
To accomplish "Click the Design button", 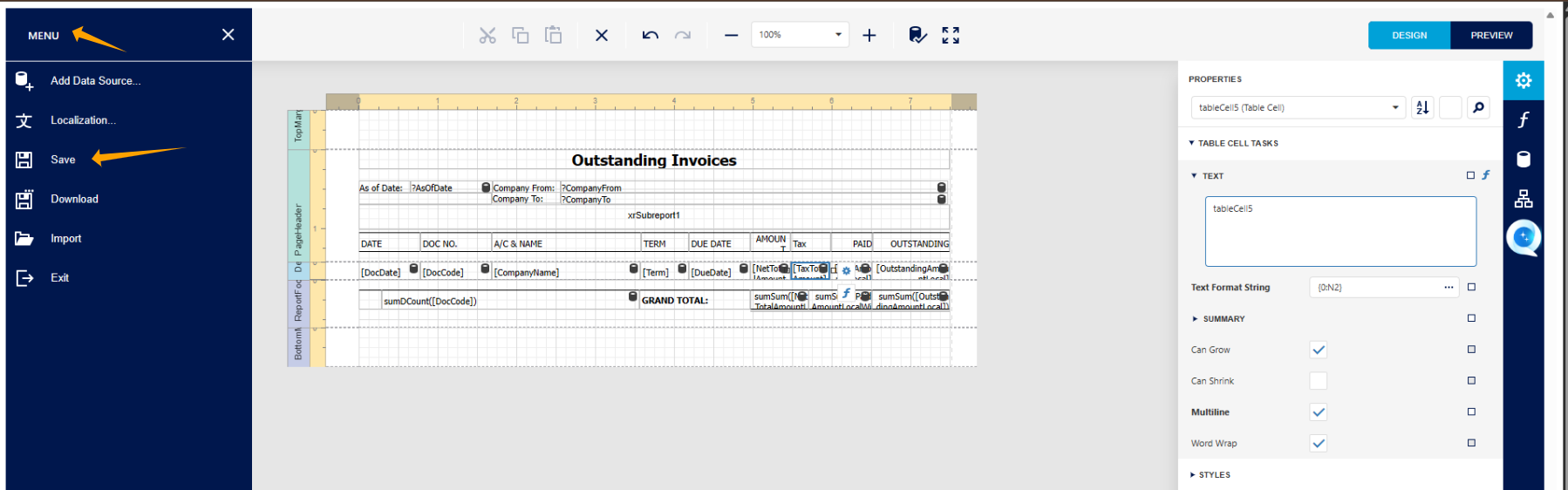I will (x=1409, y=36).
